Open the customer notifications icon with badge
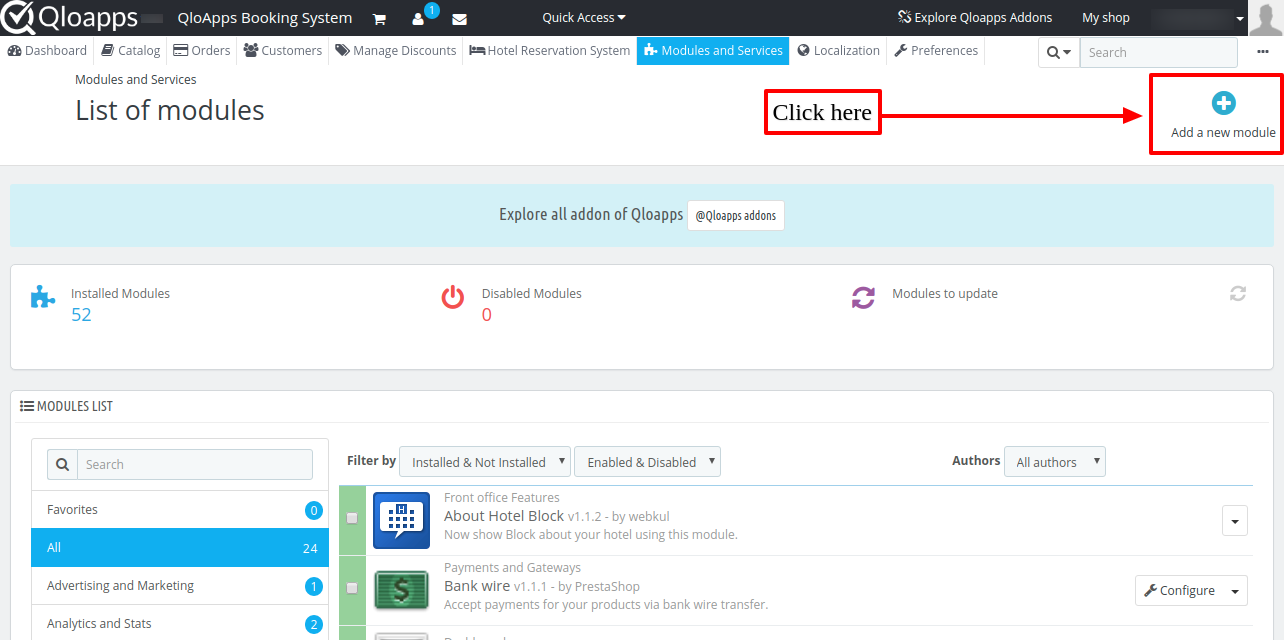Image resolution: width=1284 pixels, height=640 pixels. [419, 19]
